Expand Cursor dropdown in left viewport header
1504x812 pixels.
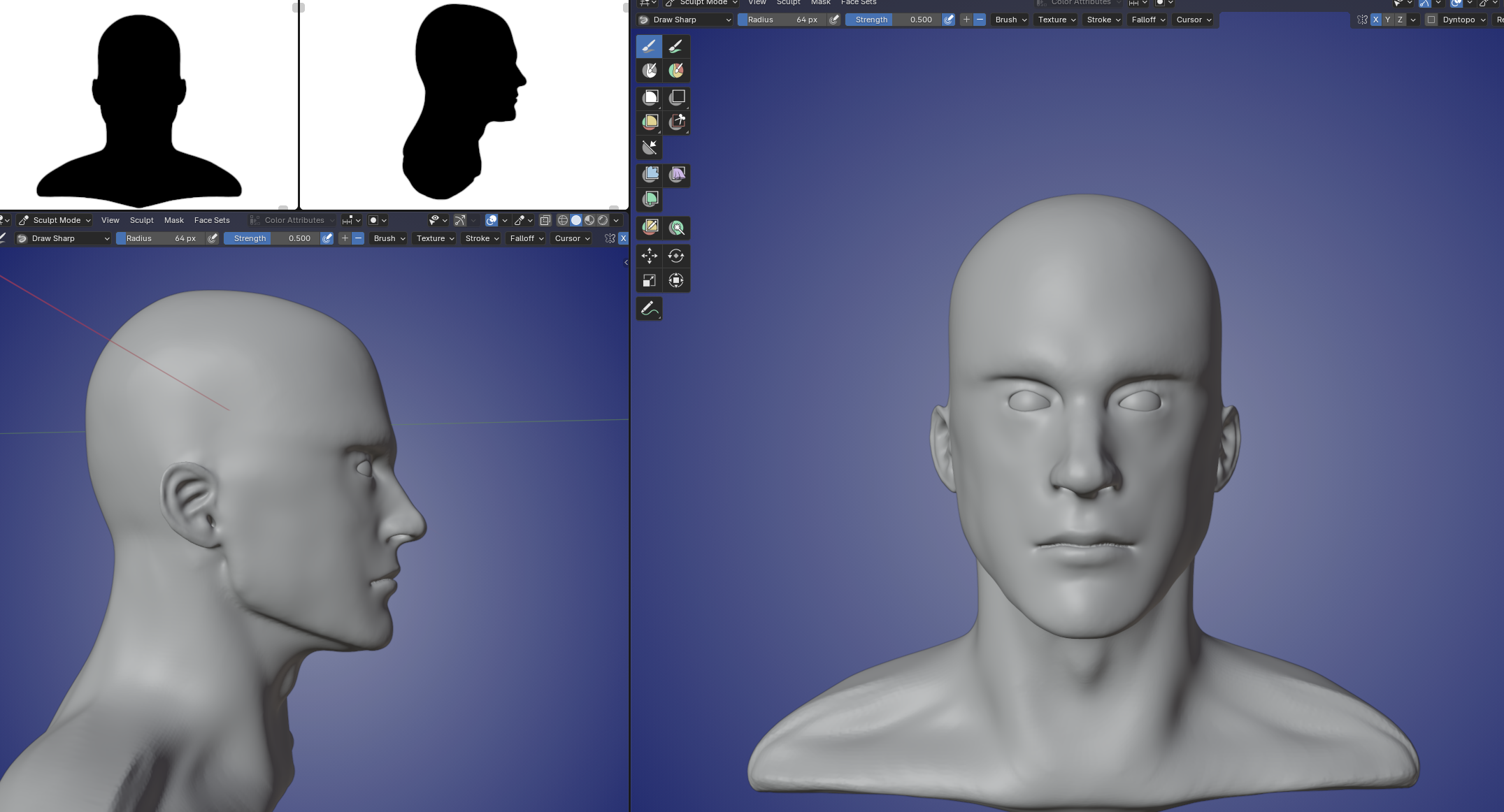(x=572, y=238)
